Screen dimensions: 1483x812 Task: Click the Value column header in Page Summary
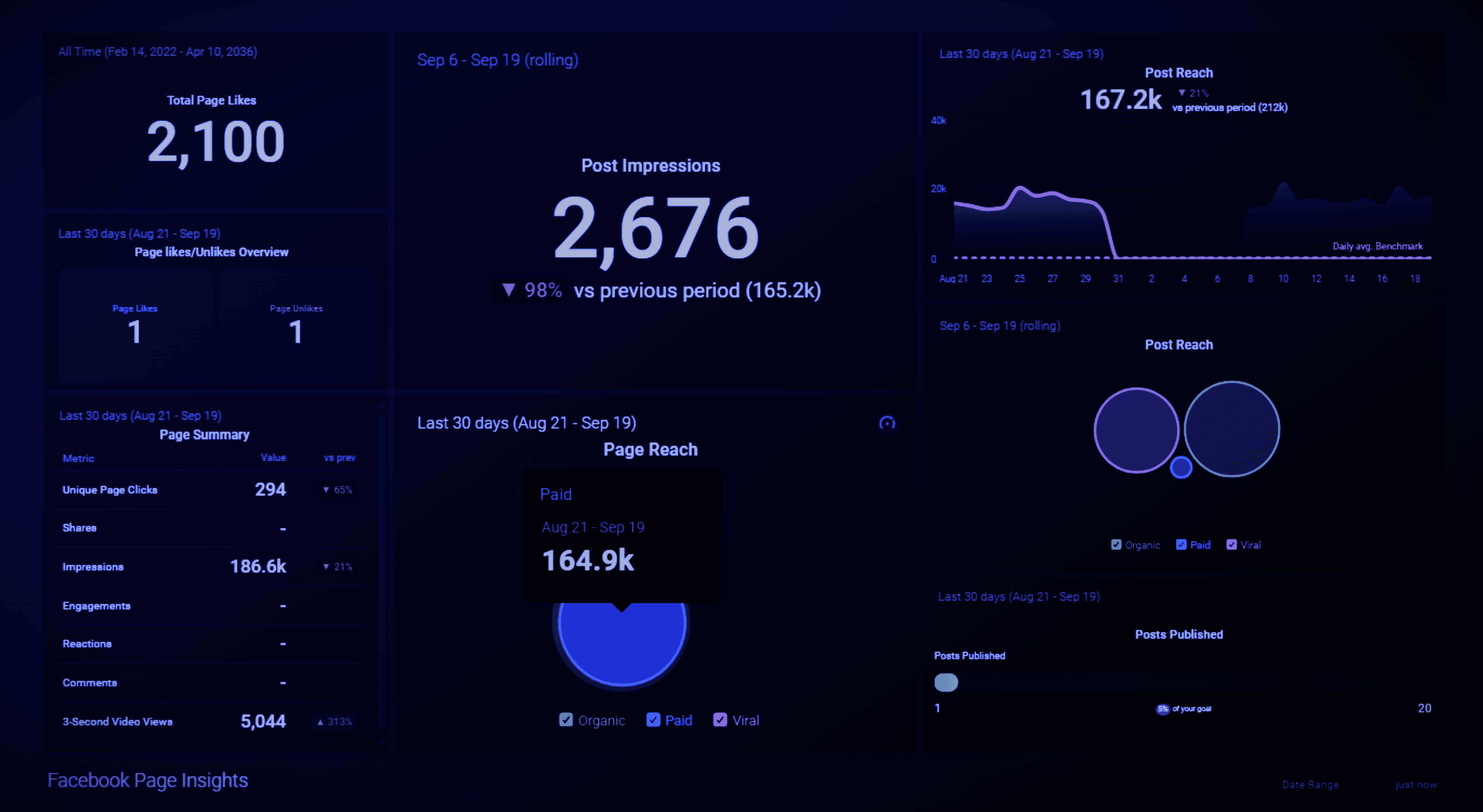273,457
